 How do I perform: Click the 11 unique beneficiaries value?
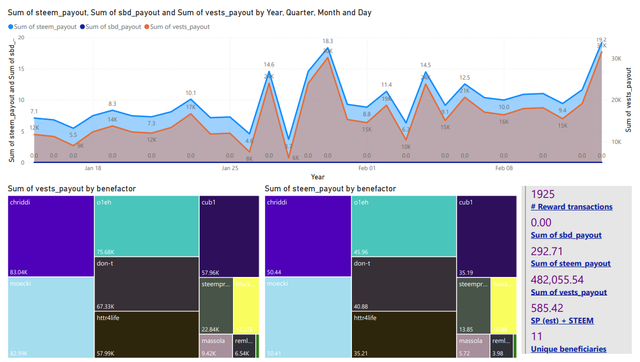[x=536, y=336]
